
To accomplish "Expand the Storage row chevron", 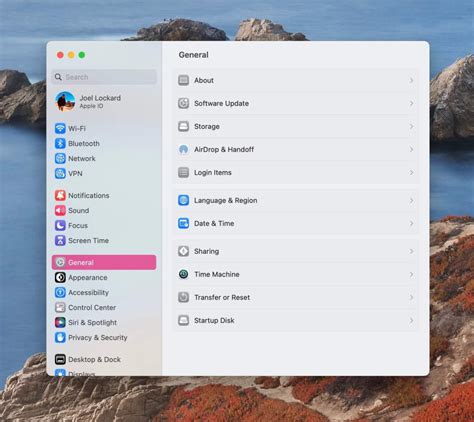I will [x=411, y=126].
